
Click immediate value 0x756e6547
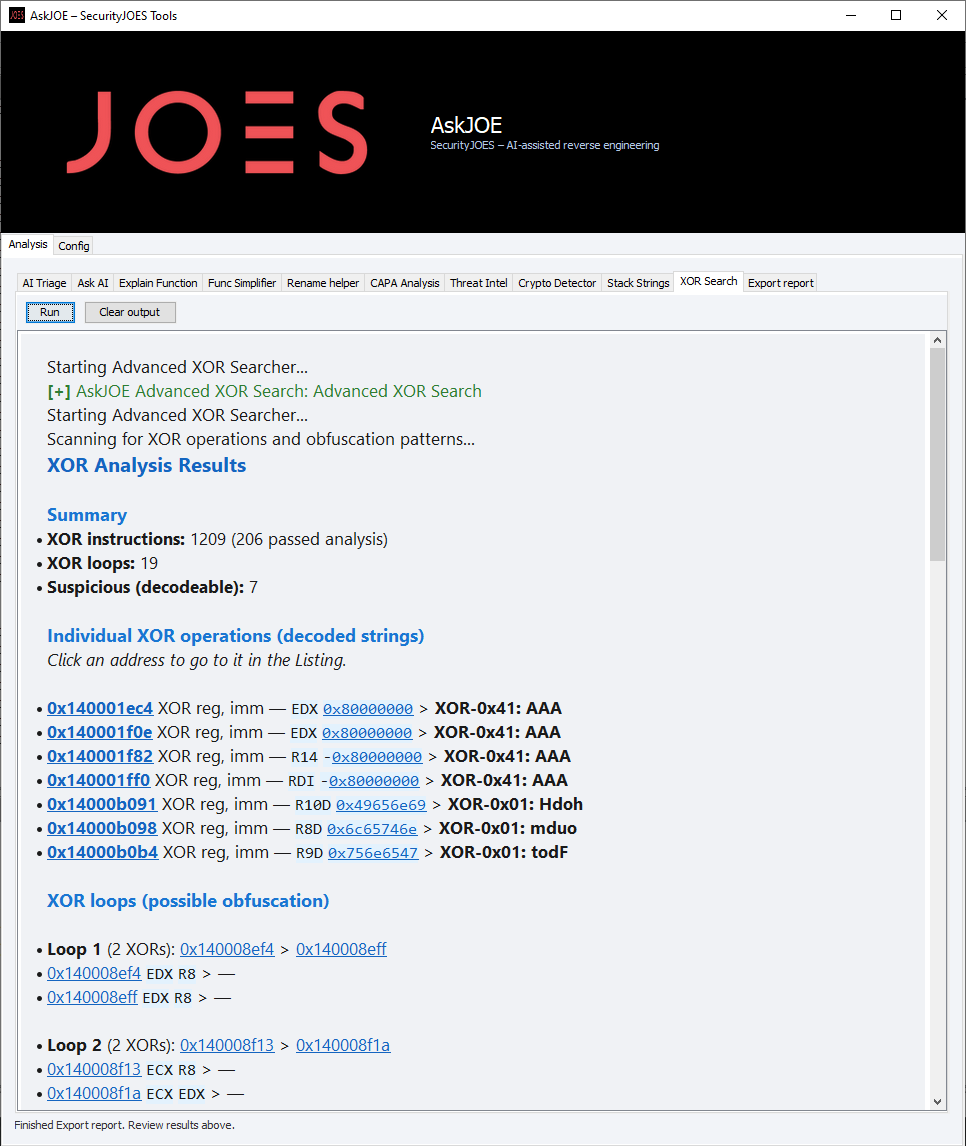[x=373, y=854]
